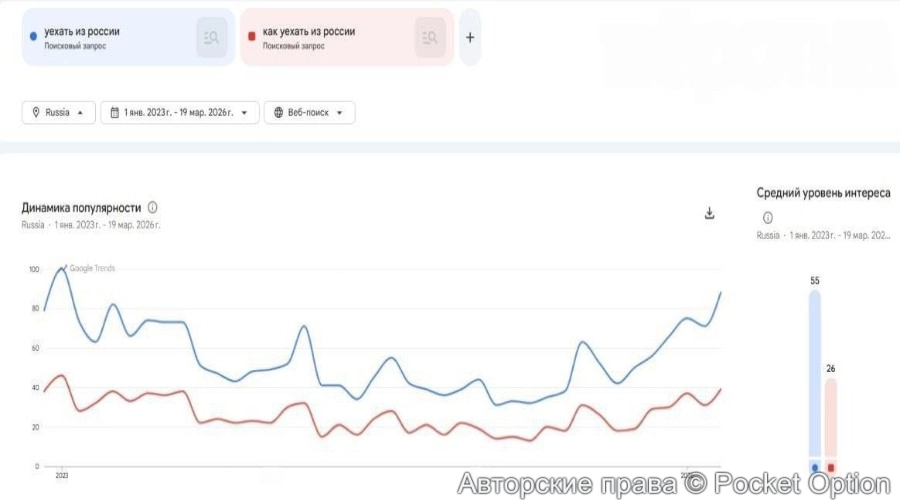Open info tooltip beside Динамика популярности
This screenshot has height=500, width=900.
(x=153, y=208)
